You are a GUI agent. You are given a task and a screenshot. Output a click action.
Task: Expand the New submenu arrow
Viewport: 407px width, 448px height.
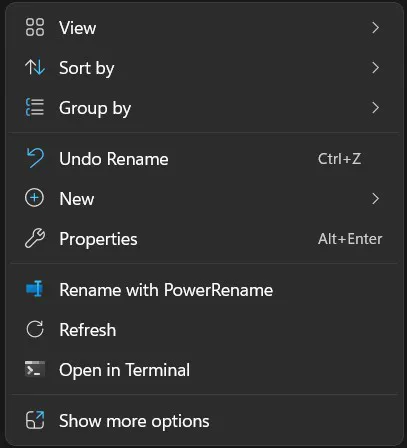tap(376, 199)
